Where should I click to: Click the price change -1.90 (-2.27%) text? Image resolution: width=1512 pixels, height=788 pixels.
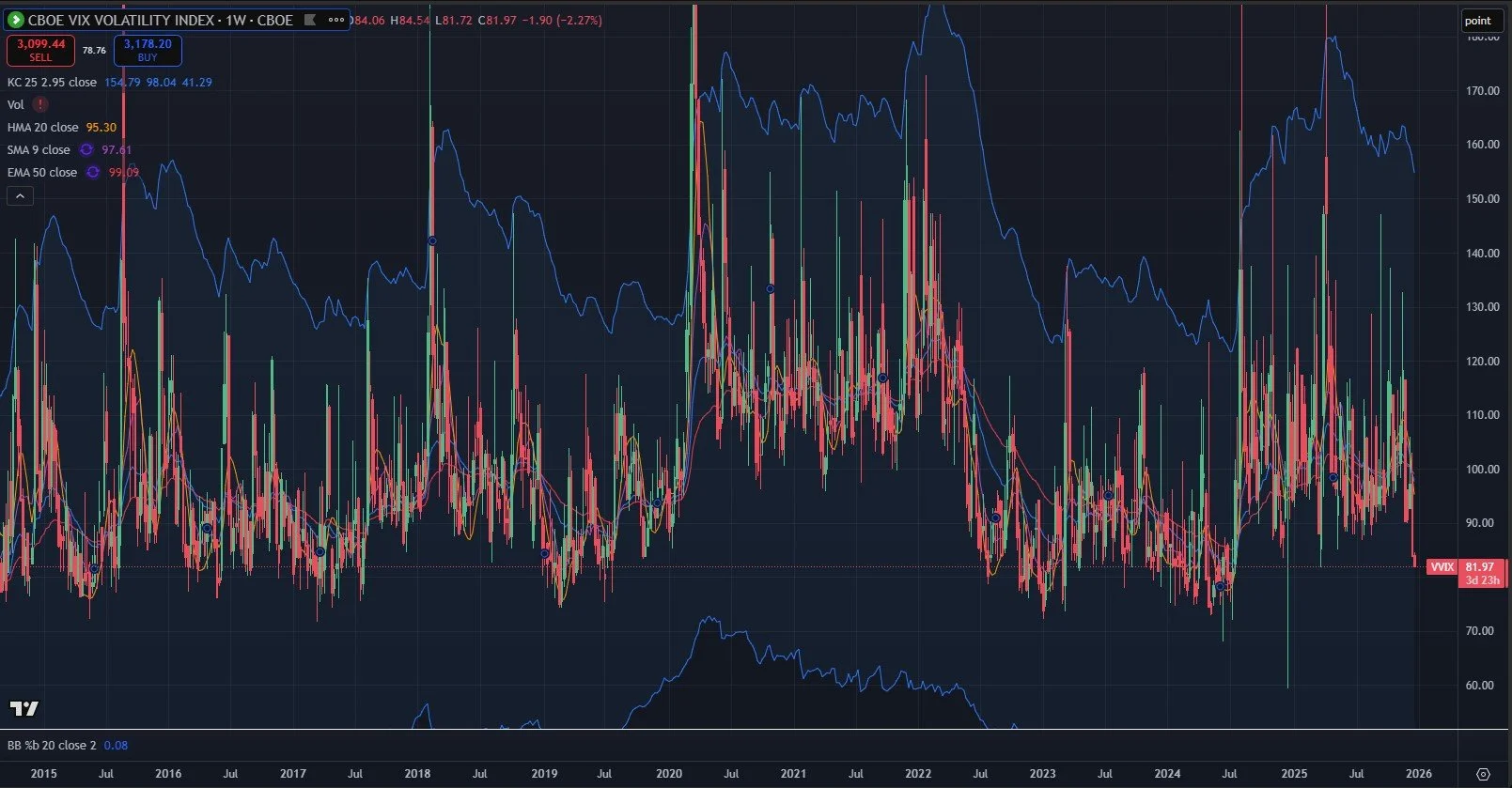tap(561, 20)
